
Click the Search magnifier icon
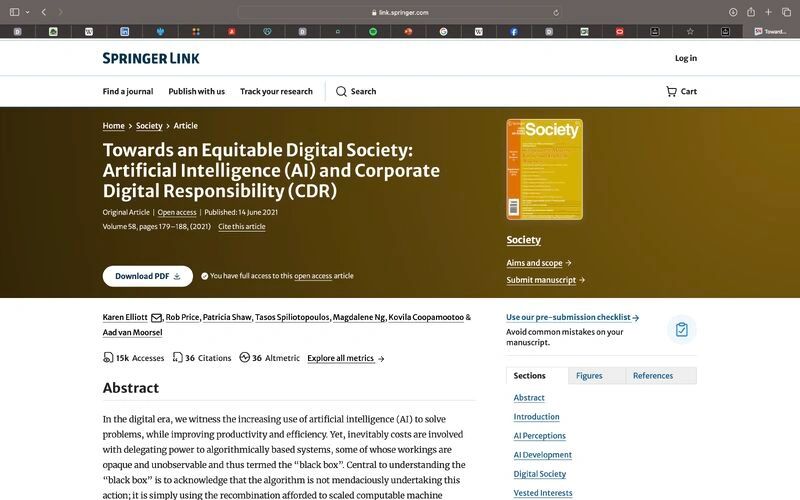pos(341,91)
